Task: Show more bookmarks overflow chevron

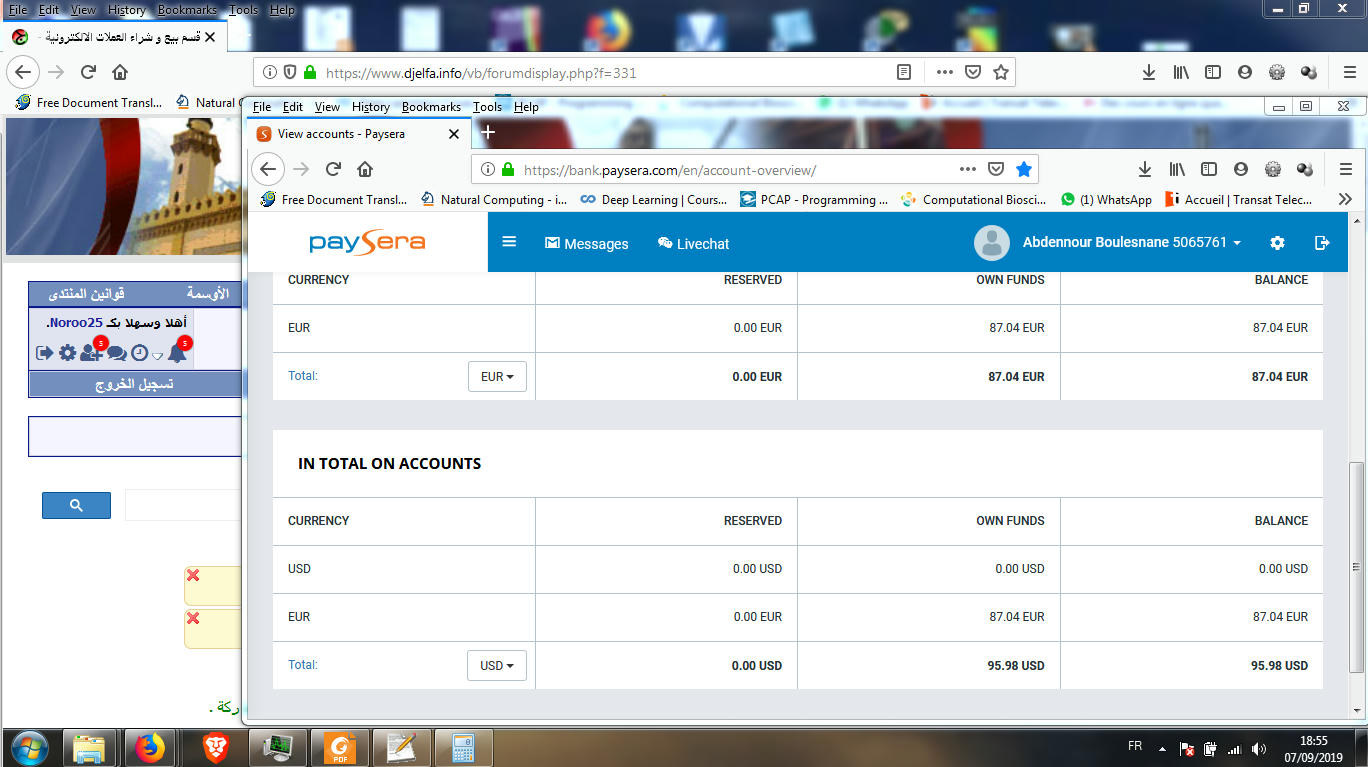Action: (1345, 199)
